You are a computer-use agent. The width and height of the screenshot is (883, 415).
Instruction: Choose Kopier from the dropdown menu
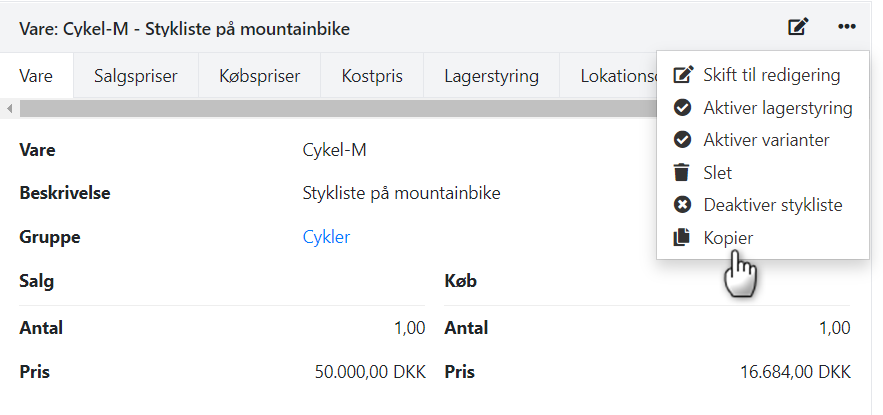[x=728, y=238]
